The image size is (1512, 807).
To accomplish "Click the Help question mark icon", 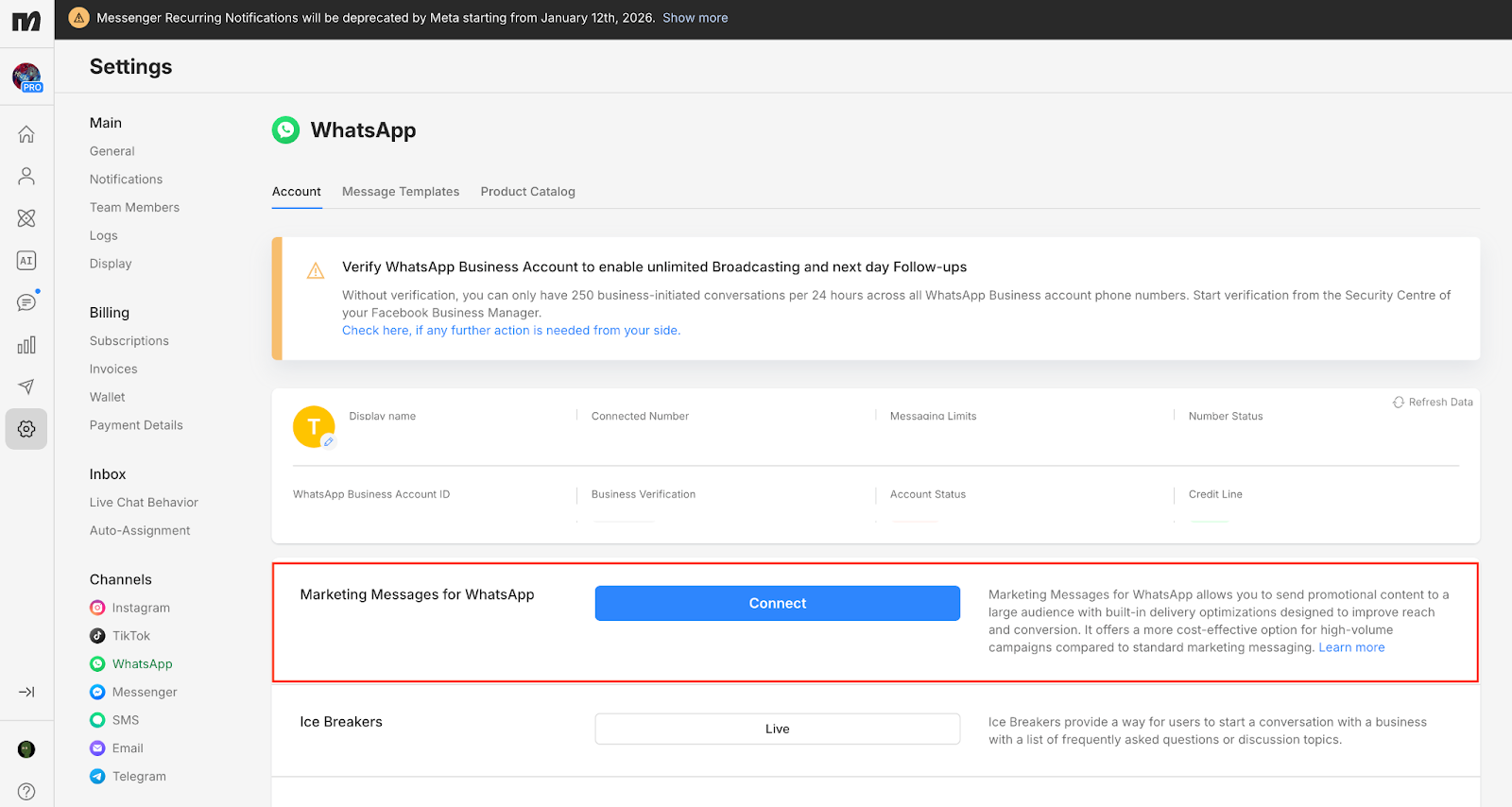I will [26, 791].
